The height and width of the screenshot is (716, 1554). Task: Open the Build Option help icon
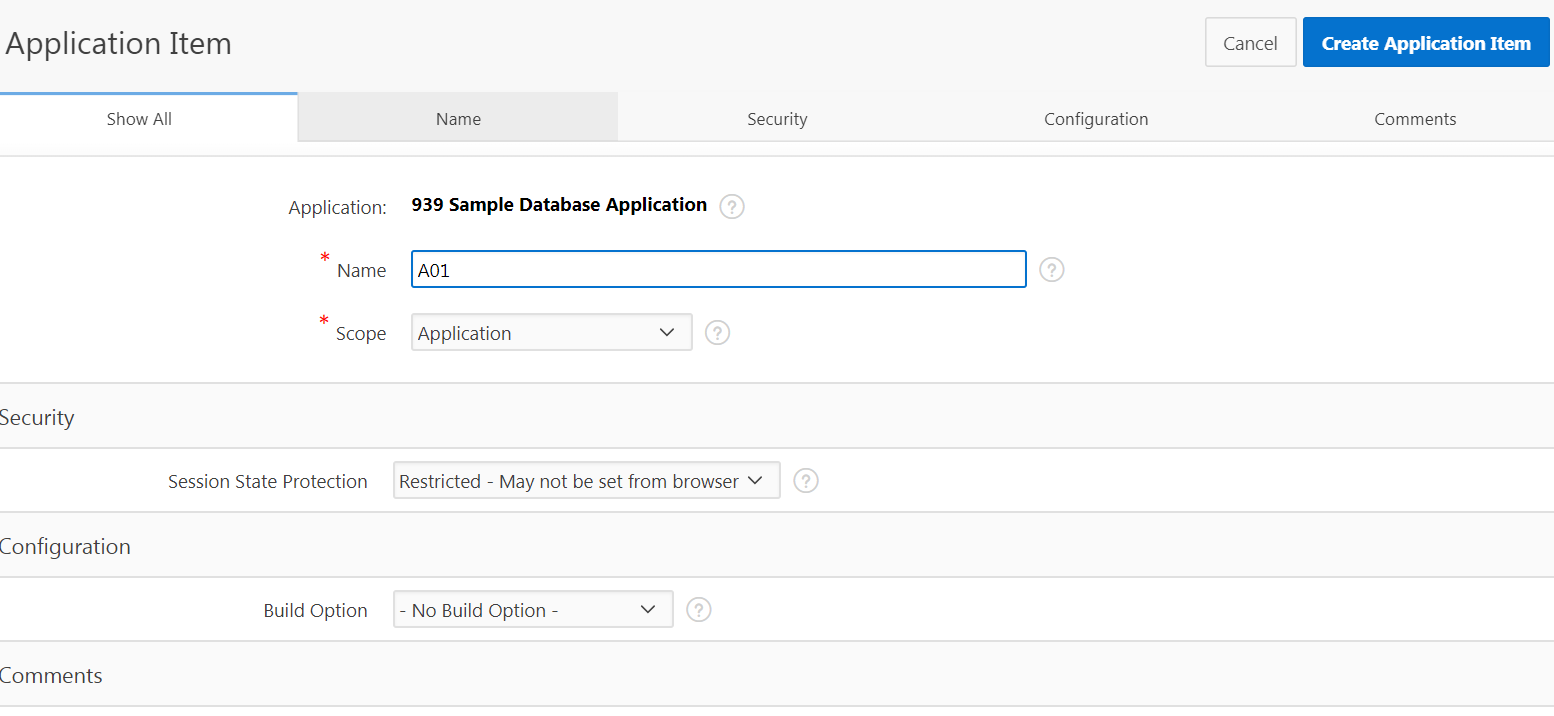pyautogui.click(x=698, y=609)
